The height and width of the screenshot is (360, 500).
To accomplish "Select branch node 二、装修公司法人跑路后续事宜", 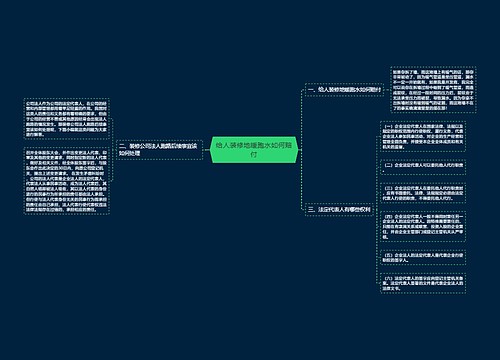I will pos(160,150).
